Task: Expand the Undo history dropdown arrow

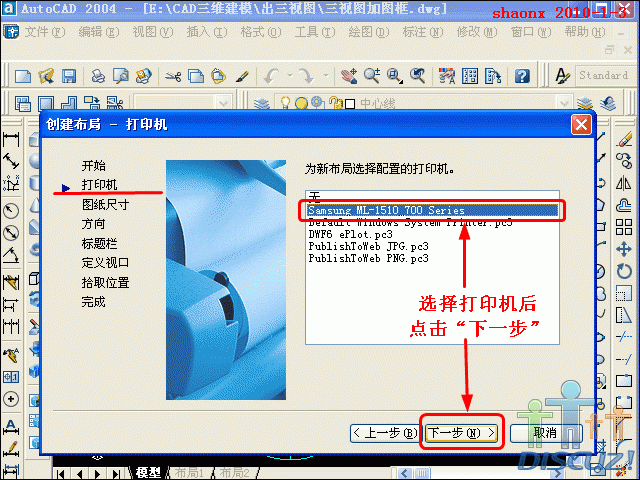Action: 290,76
